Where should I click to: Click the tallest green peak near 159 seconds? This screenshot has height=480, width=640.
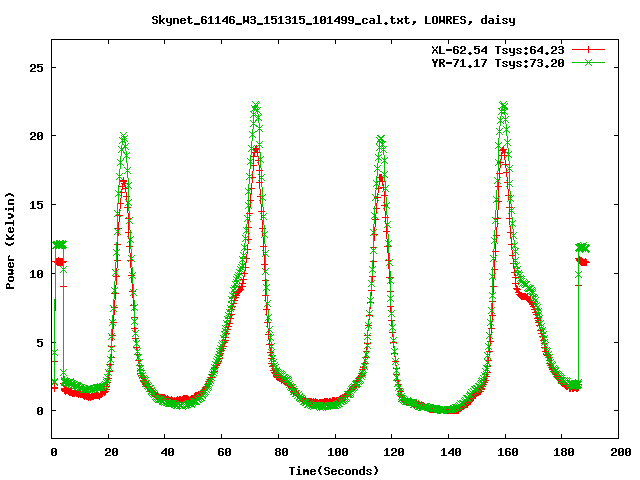point(503,105)
